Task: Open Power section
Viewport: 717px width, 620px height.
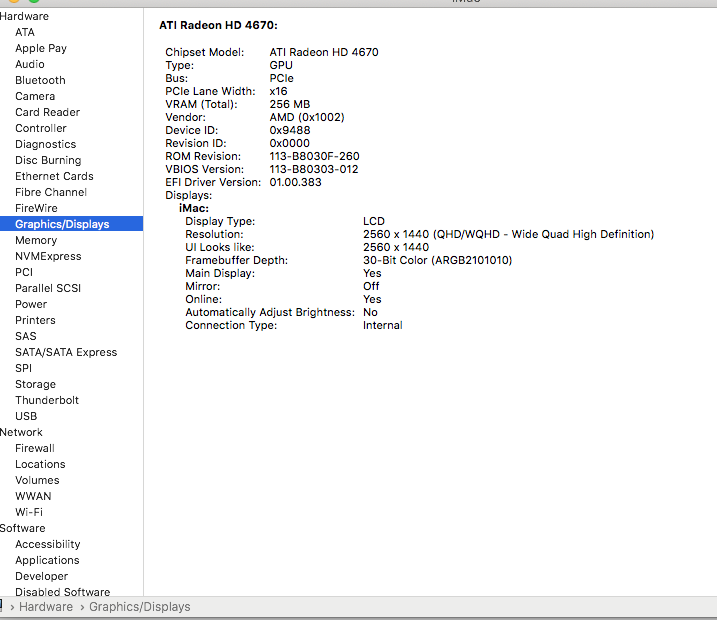Action: point(31,304)
